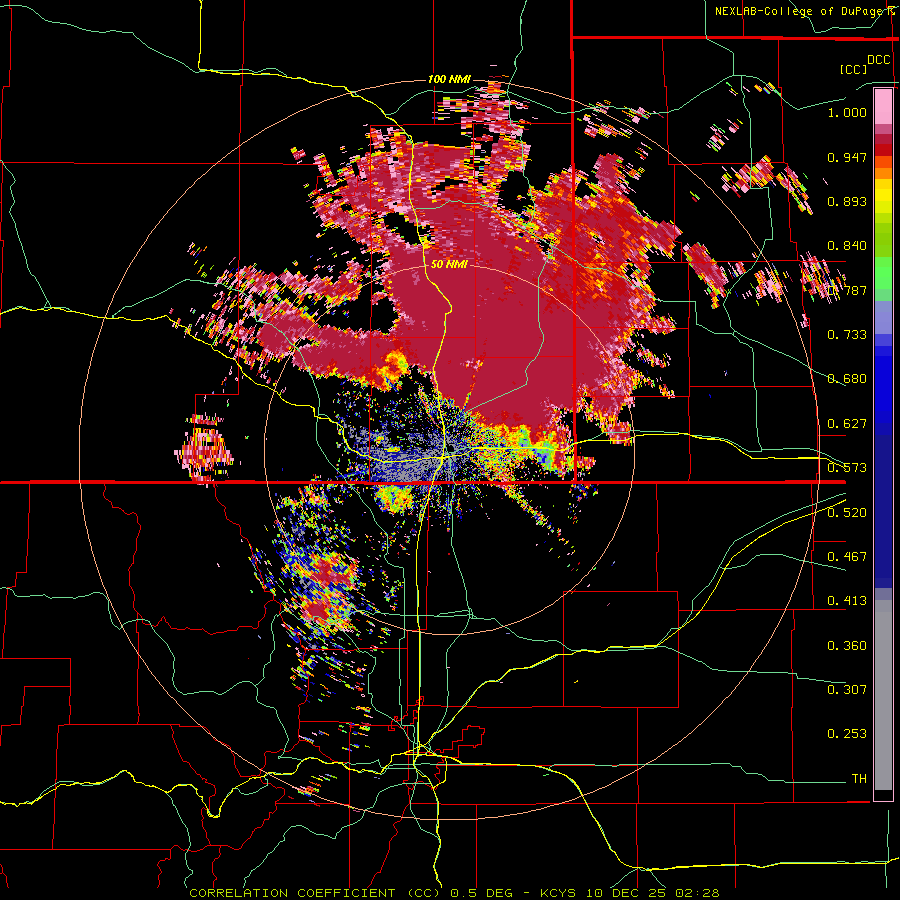
Task: Click the 1.000 value on color scale
Action: [x=847, y=112]
